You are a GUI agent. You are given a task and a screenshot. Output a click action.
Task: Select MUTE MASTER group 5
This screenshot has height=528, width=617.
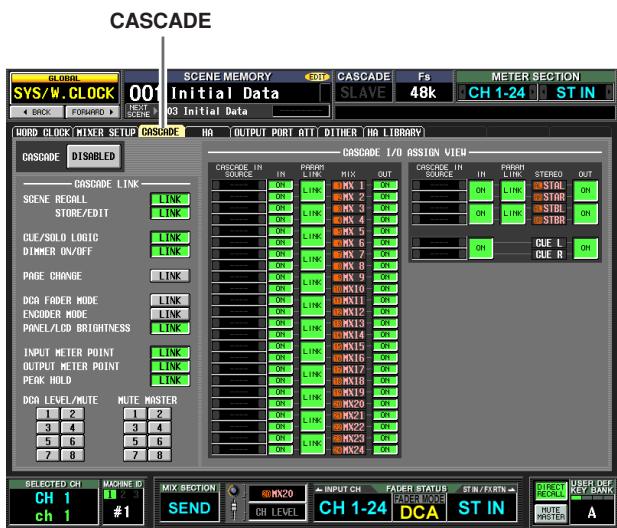(x=135, y=441)
